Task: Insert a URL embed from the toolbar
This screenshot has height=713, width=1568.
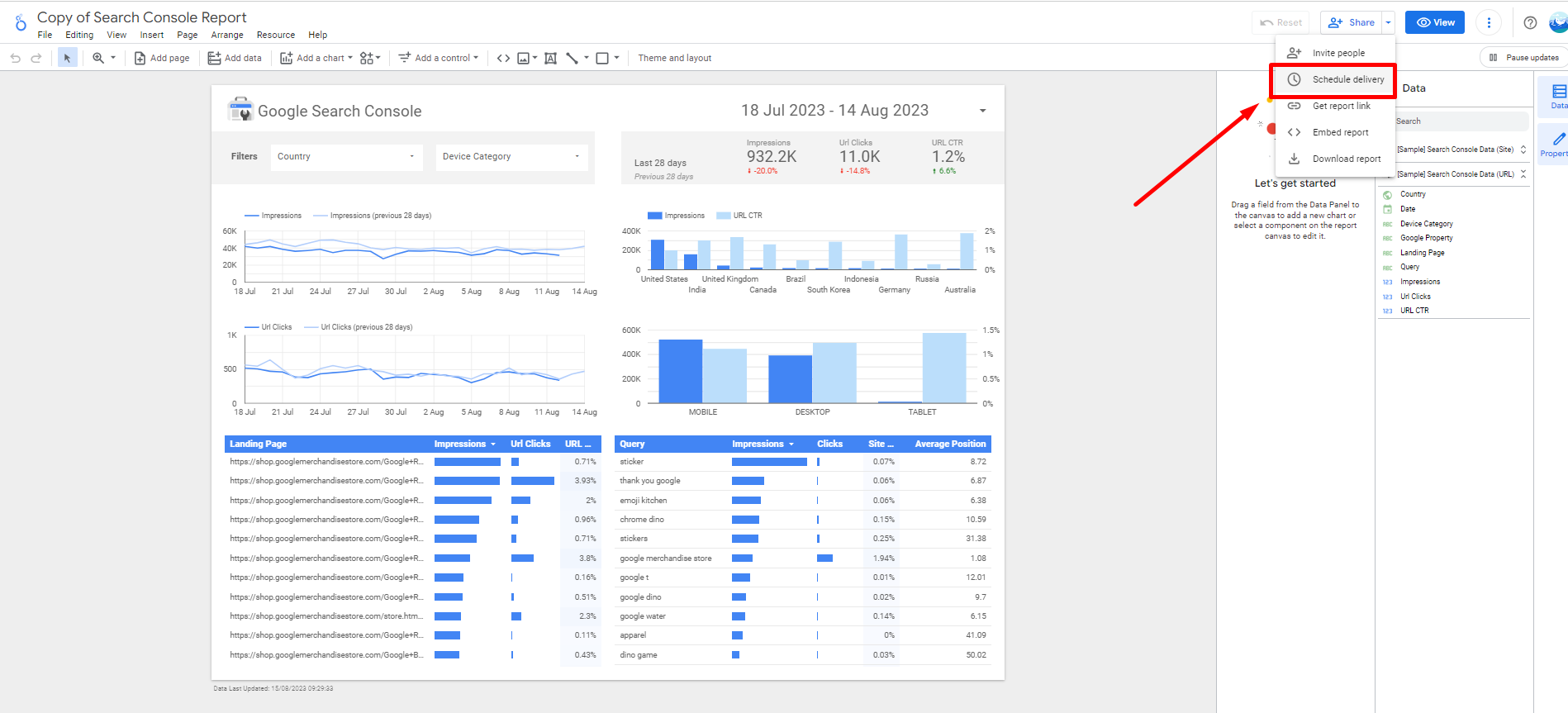Action: coord(503,58)
